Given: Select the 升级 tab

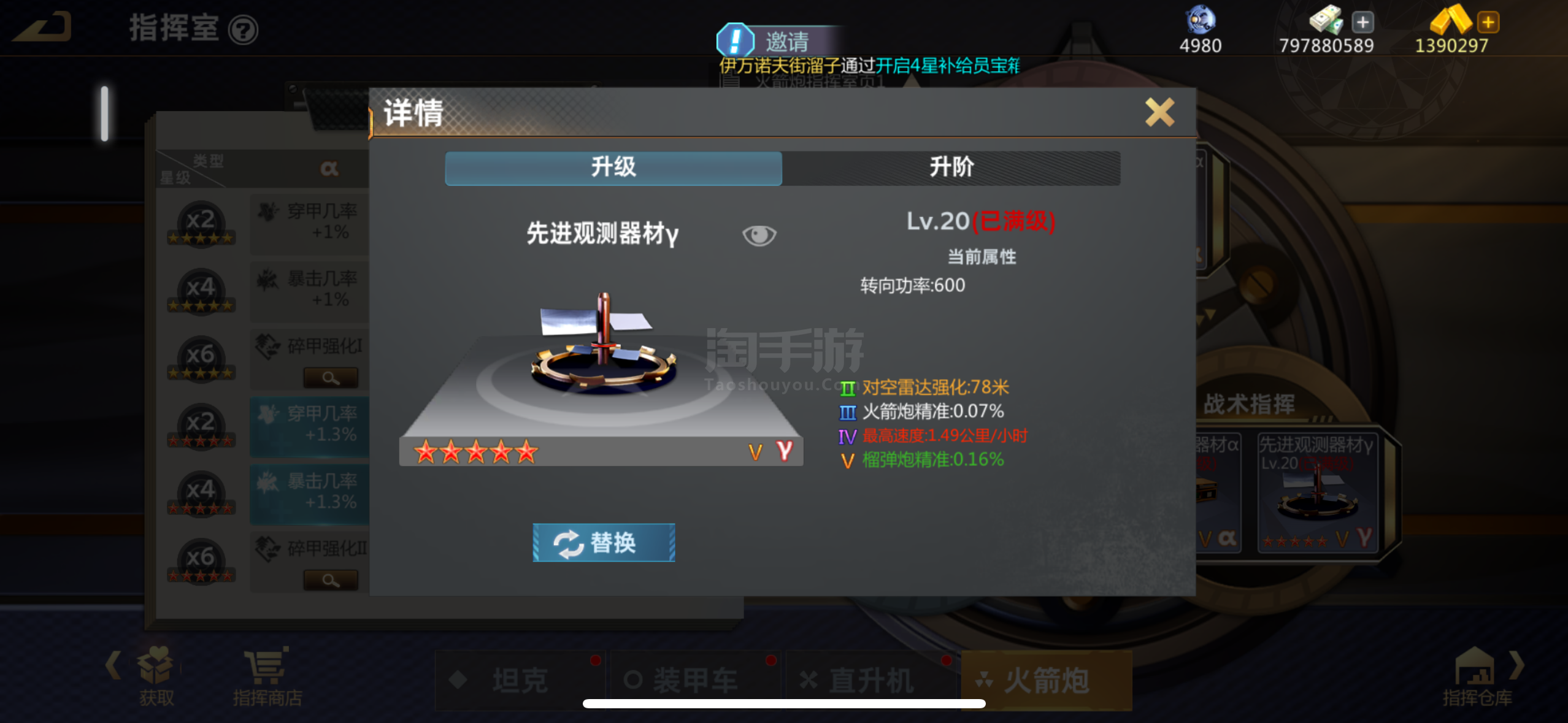Looking at the screenshot, I should (x=613, y=168).
